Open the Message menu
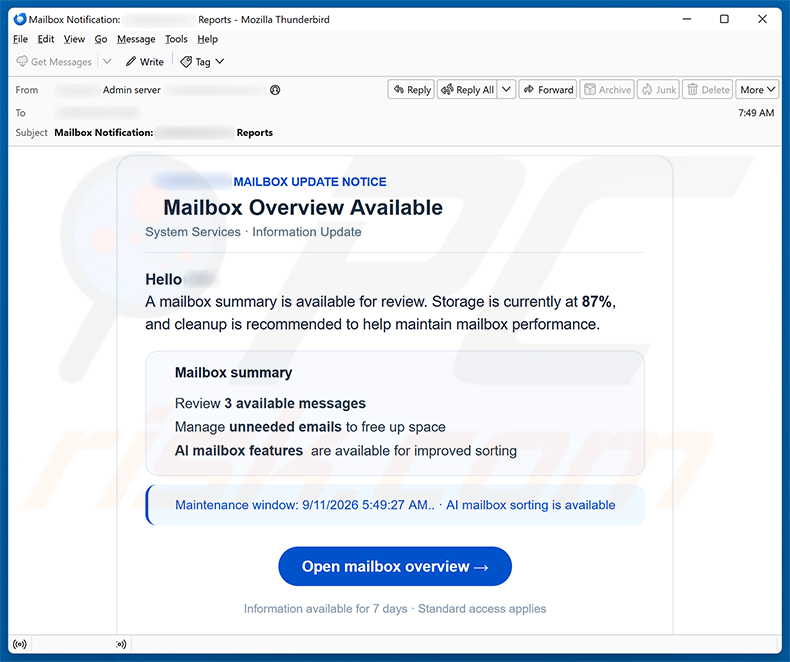The height and width of the screenshot is (662, 790). coord(136,39)
